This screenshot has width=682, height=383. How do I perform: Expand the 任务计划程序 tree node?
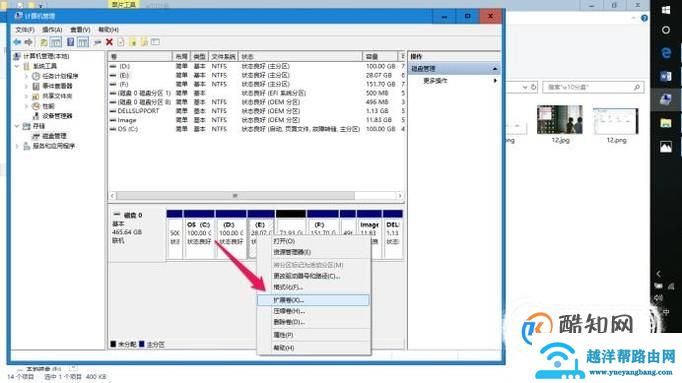[x=26, y=76]
